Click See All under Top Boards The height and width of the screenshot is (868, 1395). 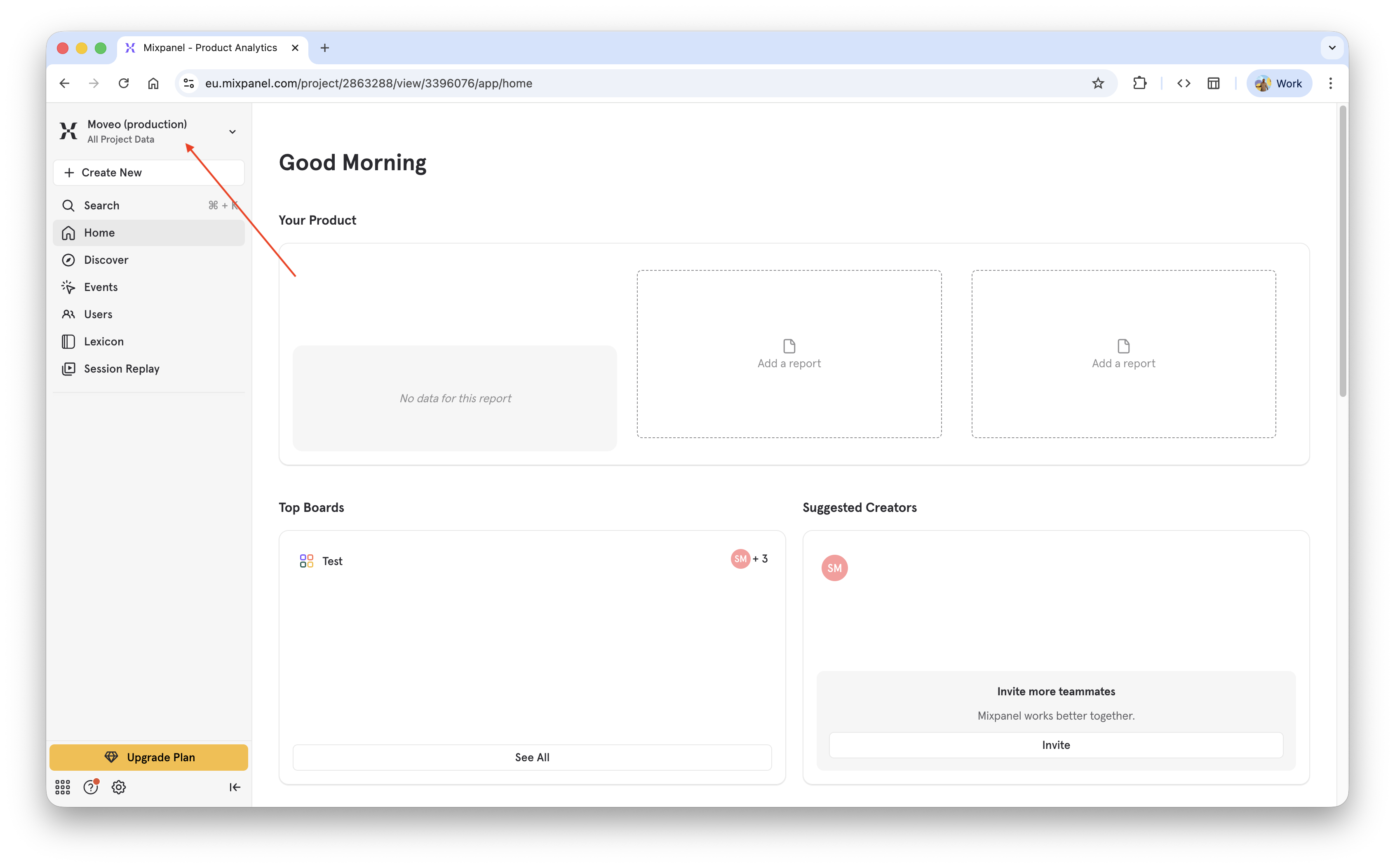tap(532, 757)
